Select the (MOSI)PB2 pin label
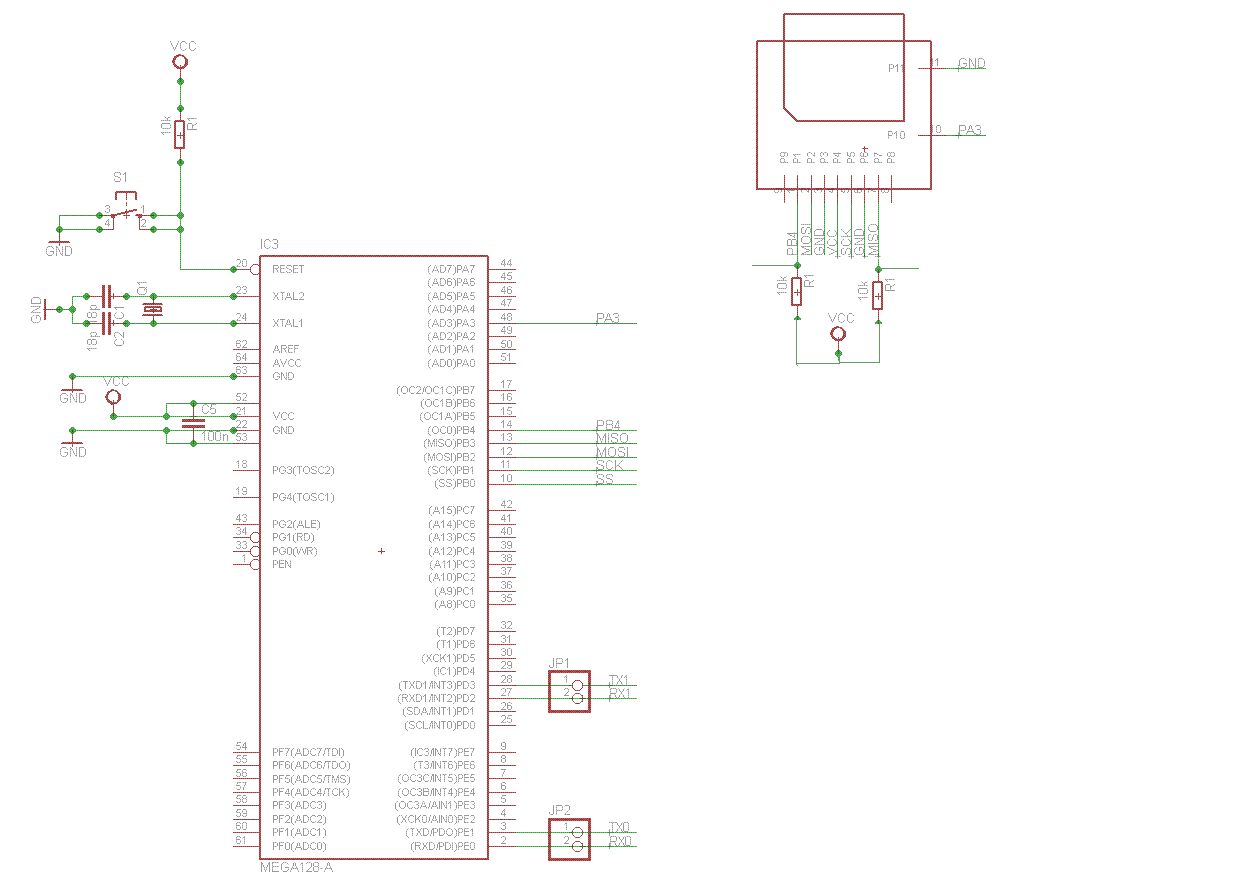Image resolution: width=1236 pixels, height=884 pixels. [x=449, y=457]
